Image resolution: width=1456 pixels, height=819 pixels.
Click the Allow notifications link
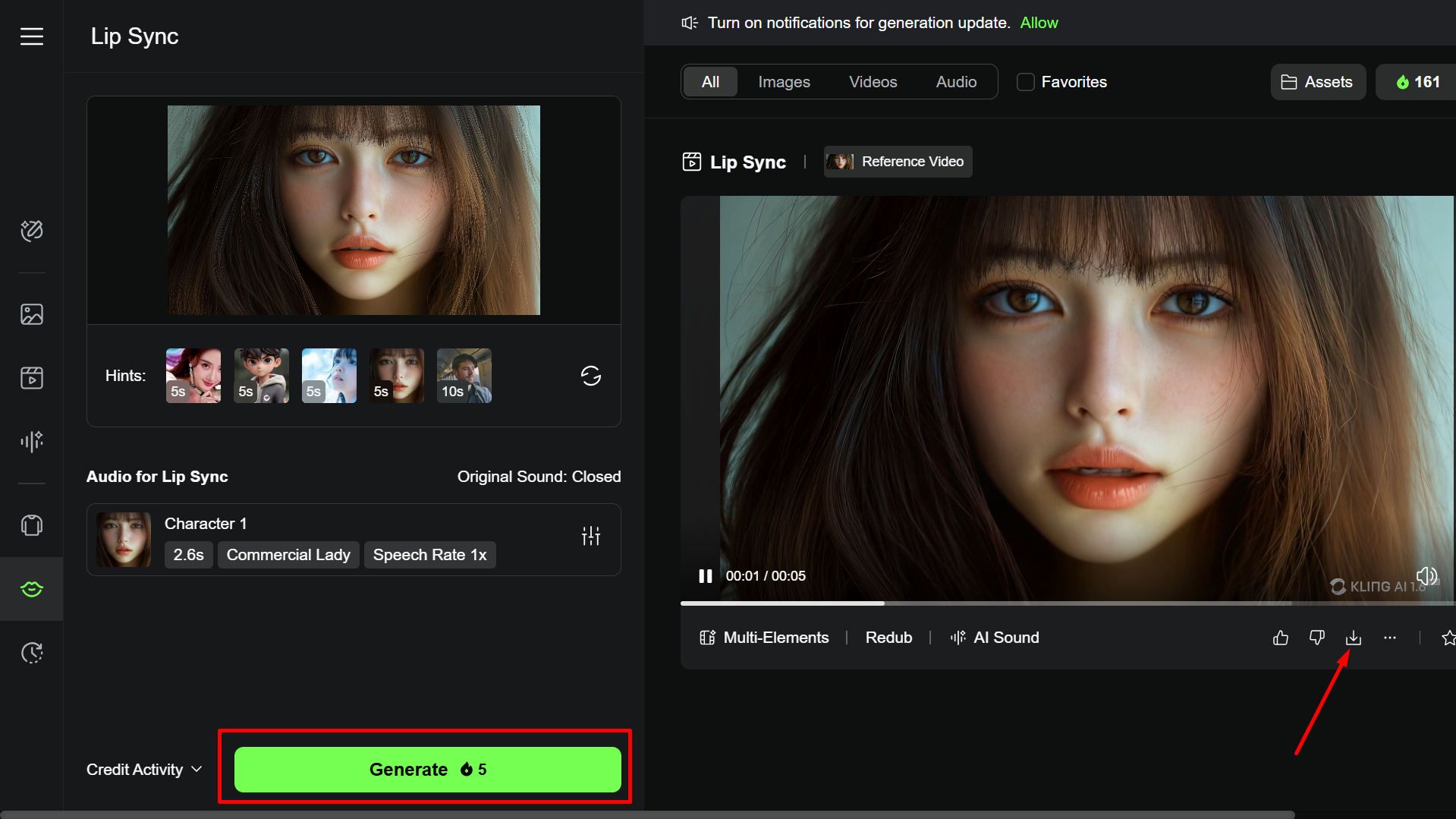tap(1039, 22)
